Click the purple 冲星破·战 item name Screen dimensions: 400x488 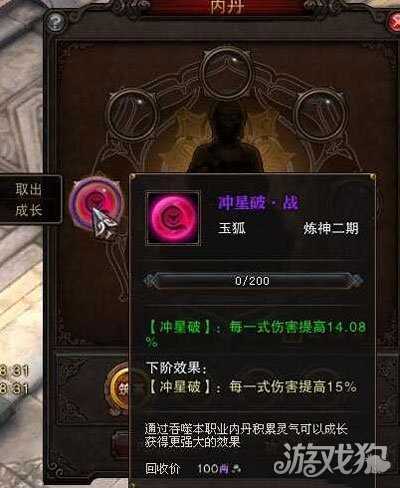pos(258,203)
